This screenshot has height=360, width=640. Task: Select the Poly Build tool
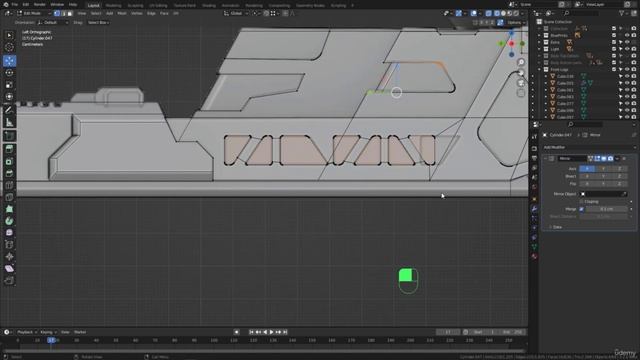click(9, 209)
